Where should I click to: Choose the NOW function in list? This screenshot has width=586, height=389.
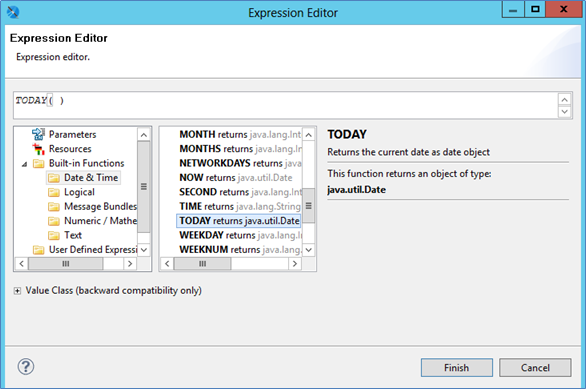point(235,177)
